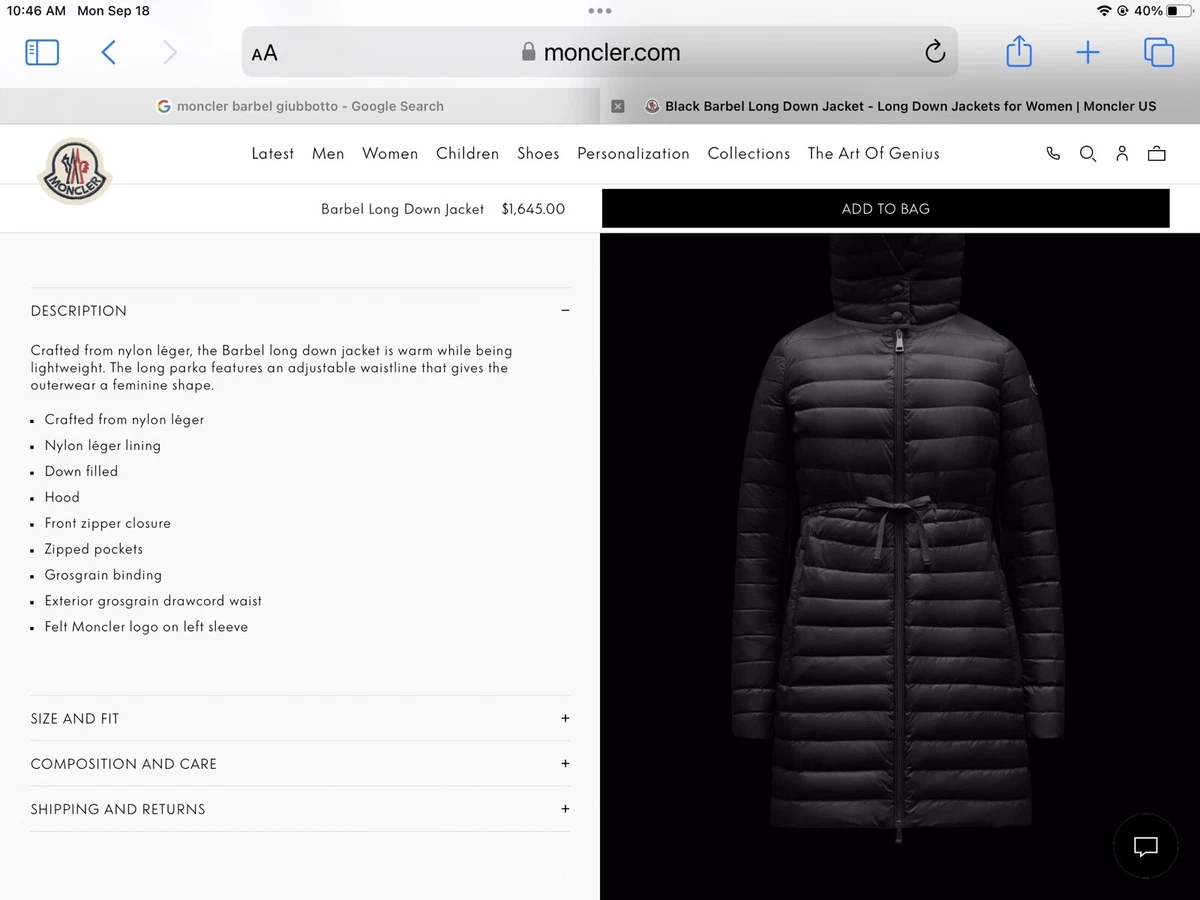Tap the black jacket product image
This screenshot has width=1200, height=900.
(x=899, y=567)
